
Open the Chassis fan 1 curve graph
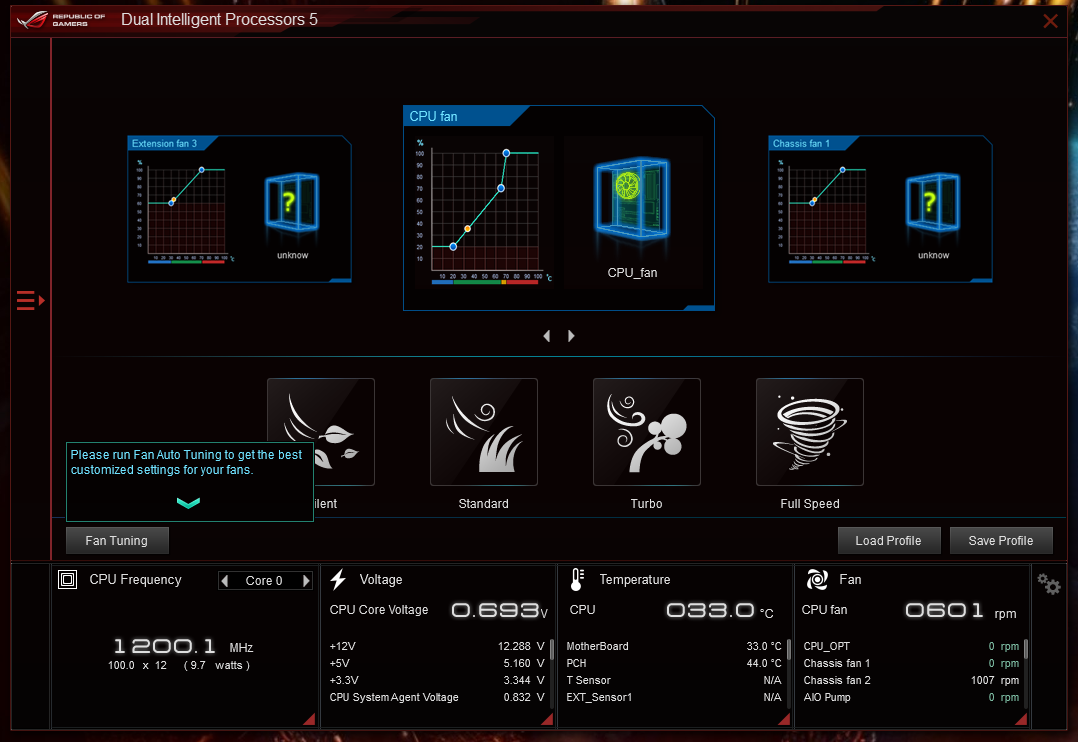826,210
